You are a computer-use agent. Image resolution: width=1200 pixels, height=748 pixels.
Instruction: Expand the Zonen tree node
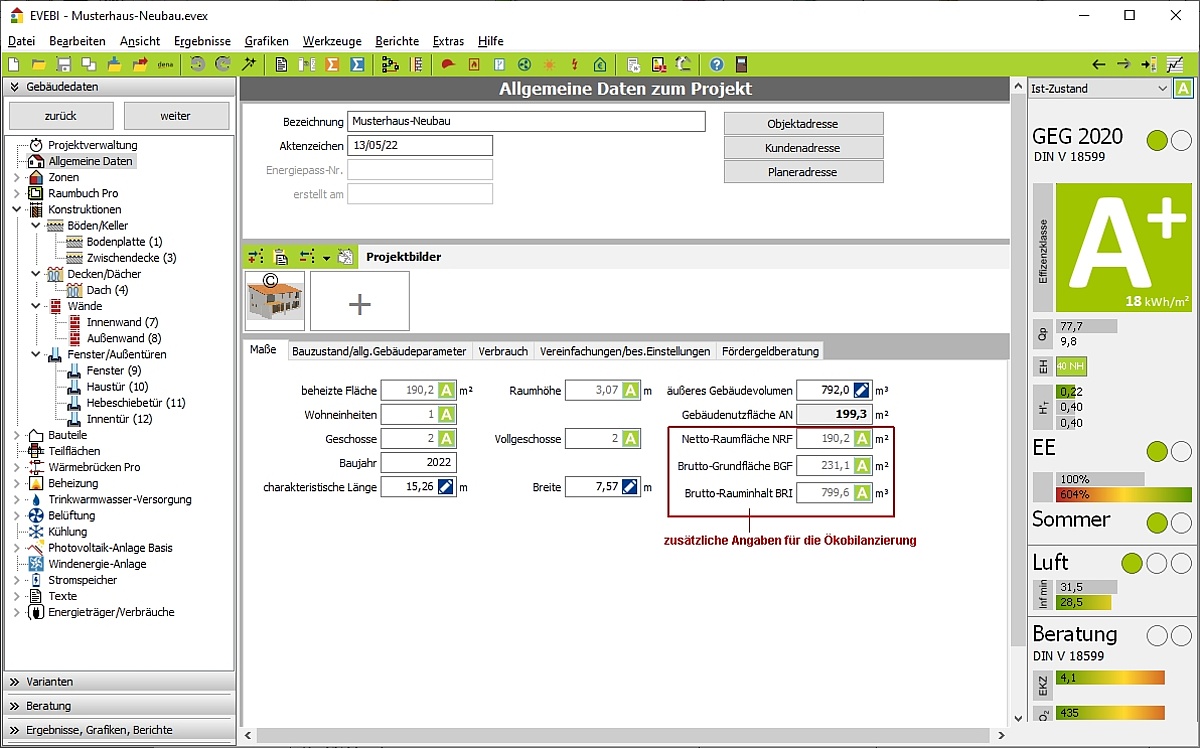click(x=16, y=177)
